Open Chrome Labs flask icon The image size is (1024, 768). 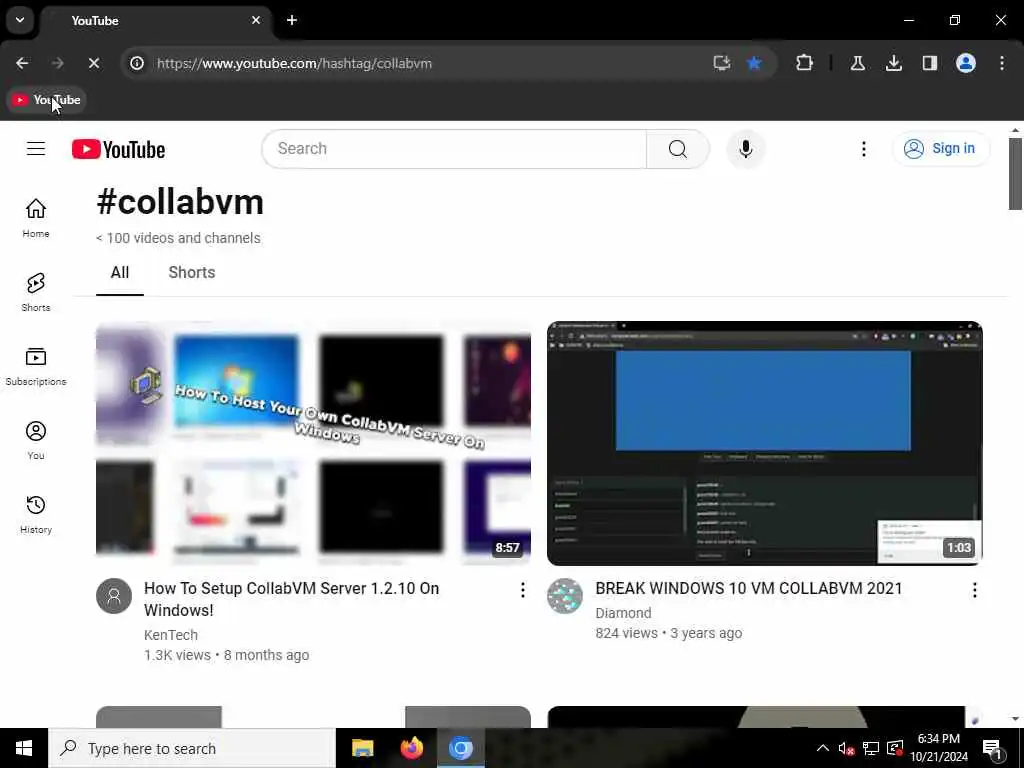[x=857, y=63]
